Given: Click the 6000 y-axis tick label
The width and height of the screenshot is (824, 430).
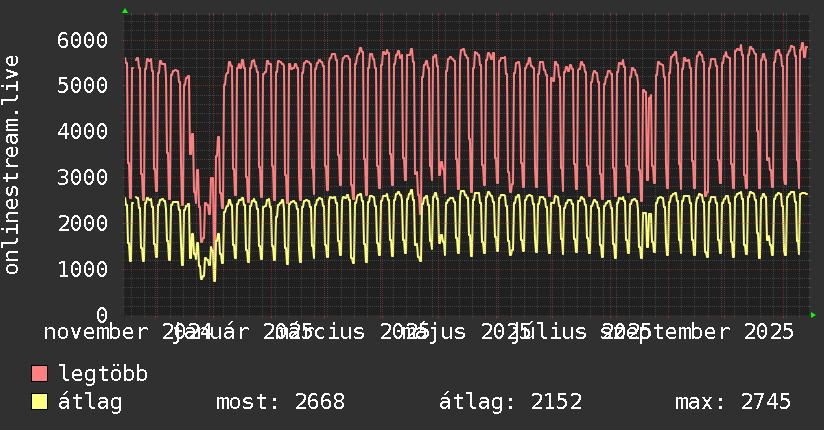Looking at the screenshot, I should [81, 40].
